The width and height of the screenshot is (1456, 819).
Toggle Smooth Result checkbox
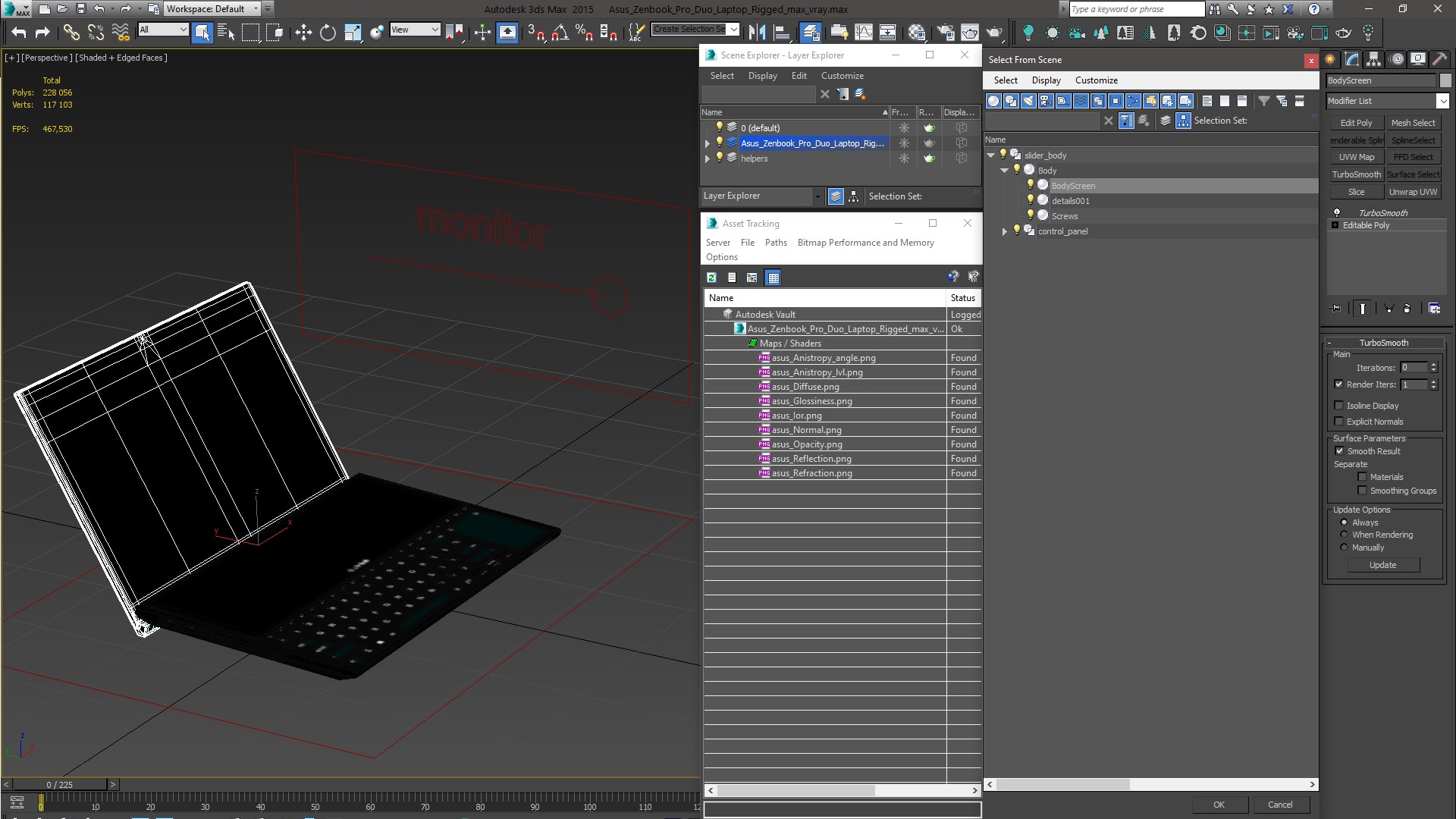tap(1339, 451)
